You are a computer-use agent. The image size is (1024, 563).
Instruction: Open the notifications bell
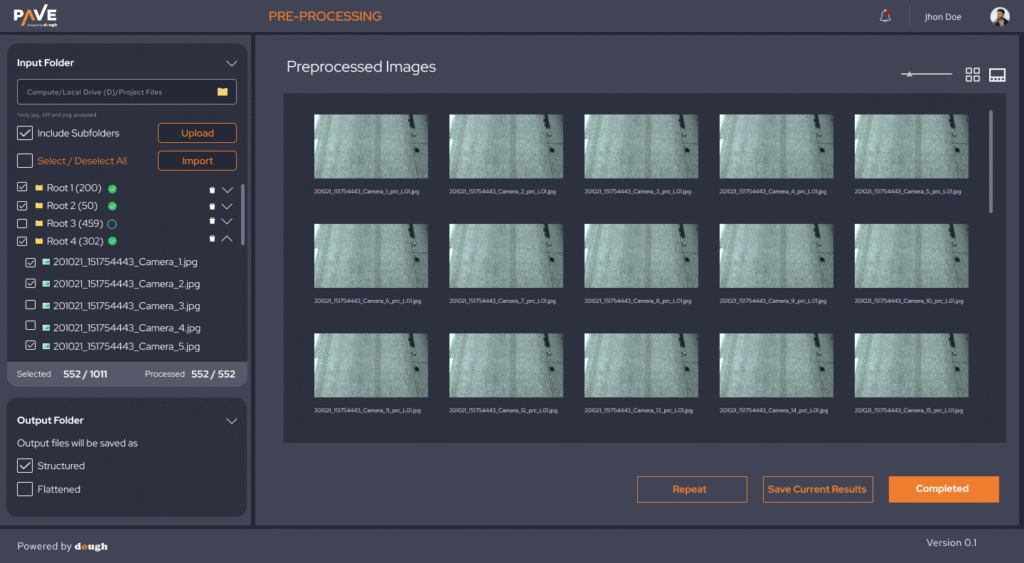[885, 16]
